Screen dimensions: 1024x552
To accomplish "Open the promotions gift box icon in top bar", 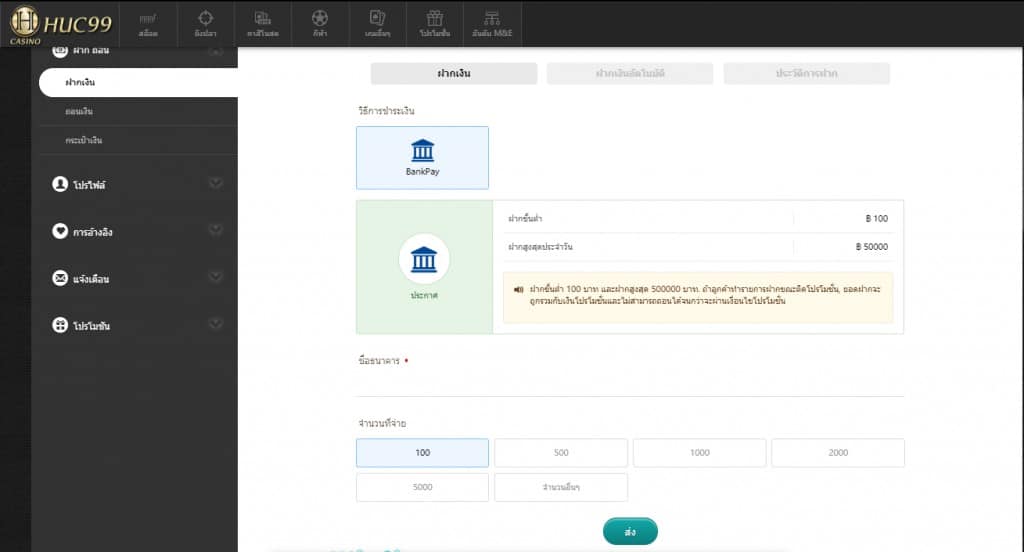I will click(434, 18).
